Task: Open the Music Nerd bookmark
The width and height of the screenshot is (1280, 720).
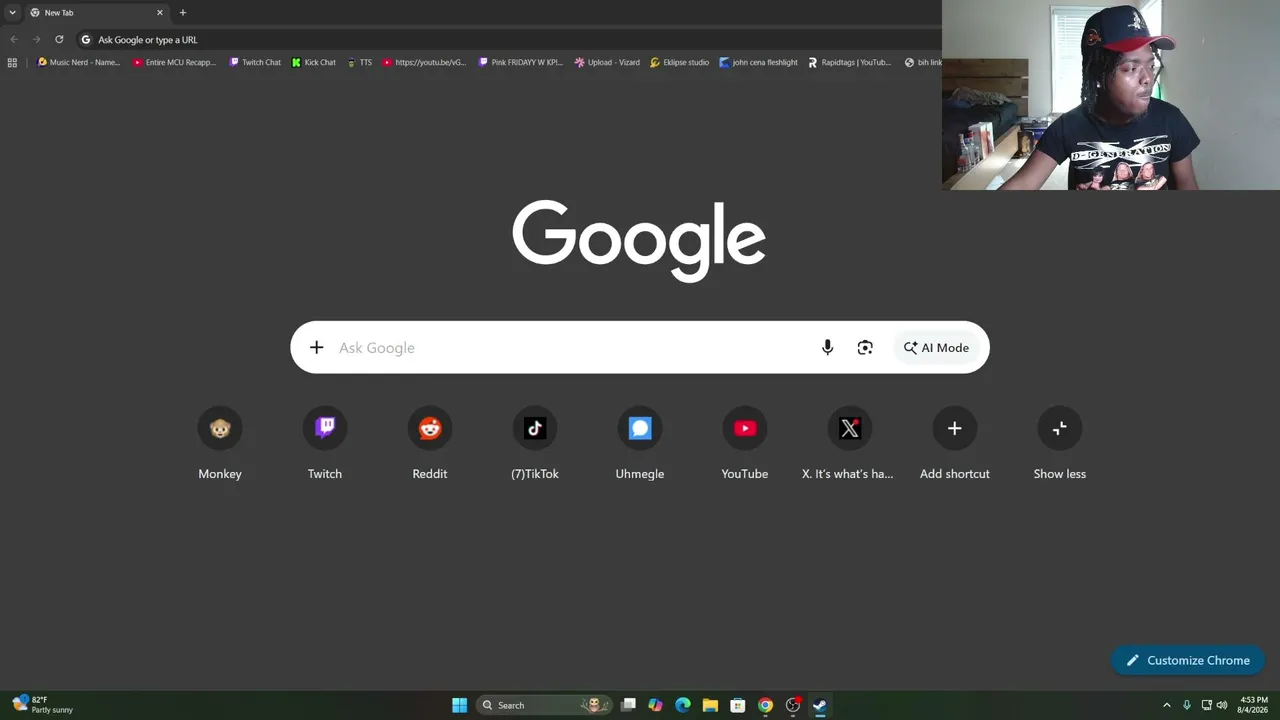Action: tap(79, 62)
